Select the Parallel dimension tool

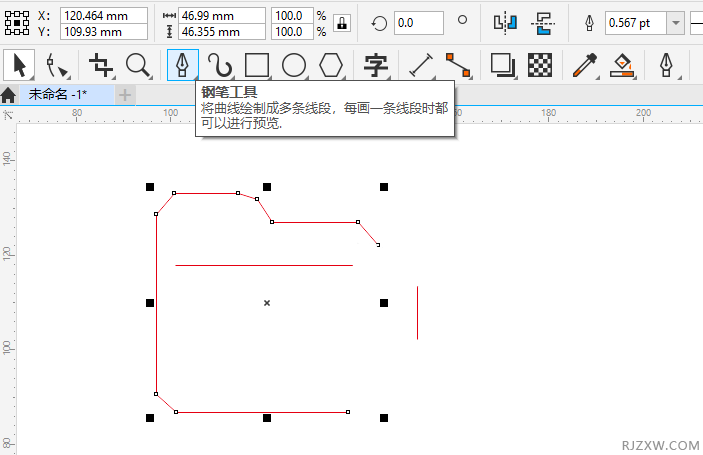pyautogui.click(x=421, y=65)
